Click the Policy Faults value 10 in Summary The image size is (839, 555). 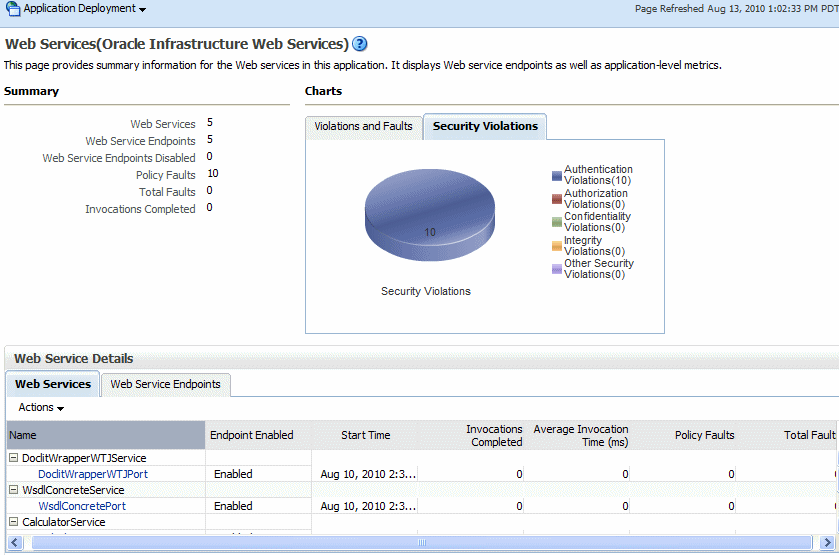(213, 173)
